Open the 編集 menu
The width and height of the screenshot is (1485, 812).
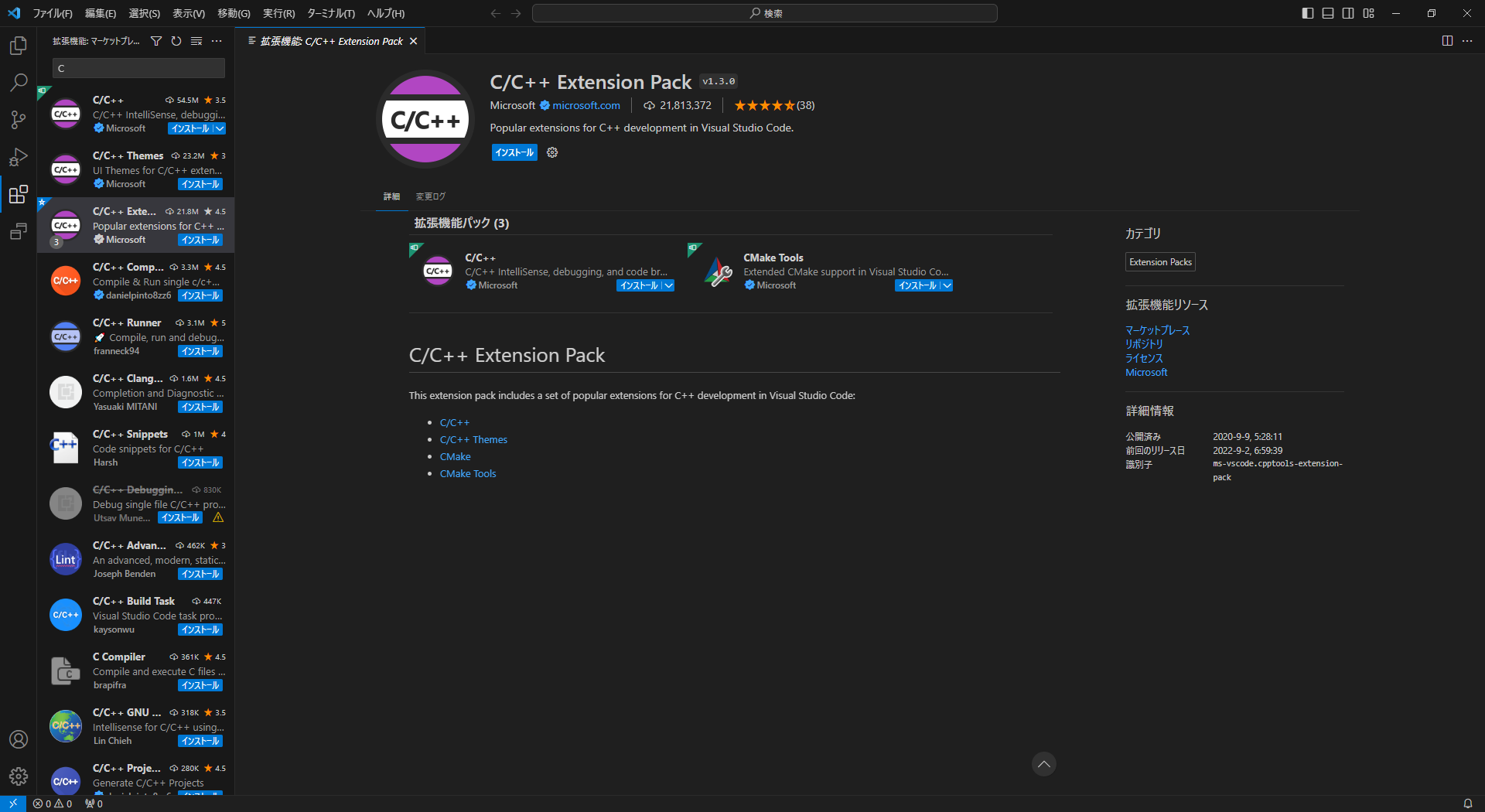click(x=101, y=13)
